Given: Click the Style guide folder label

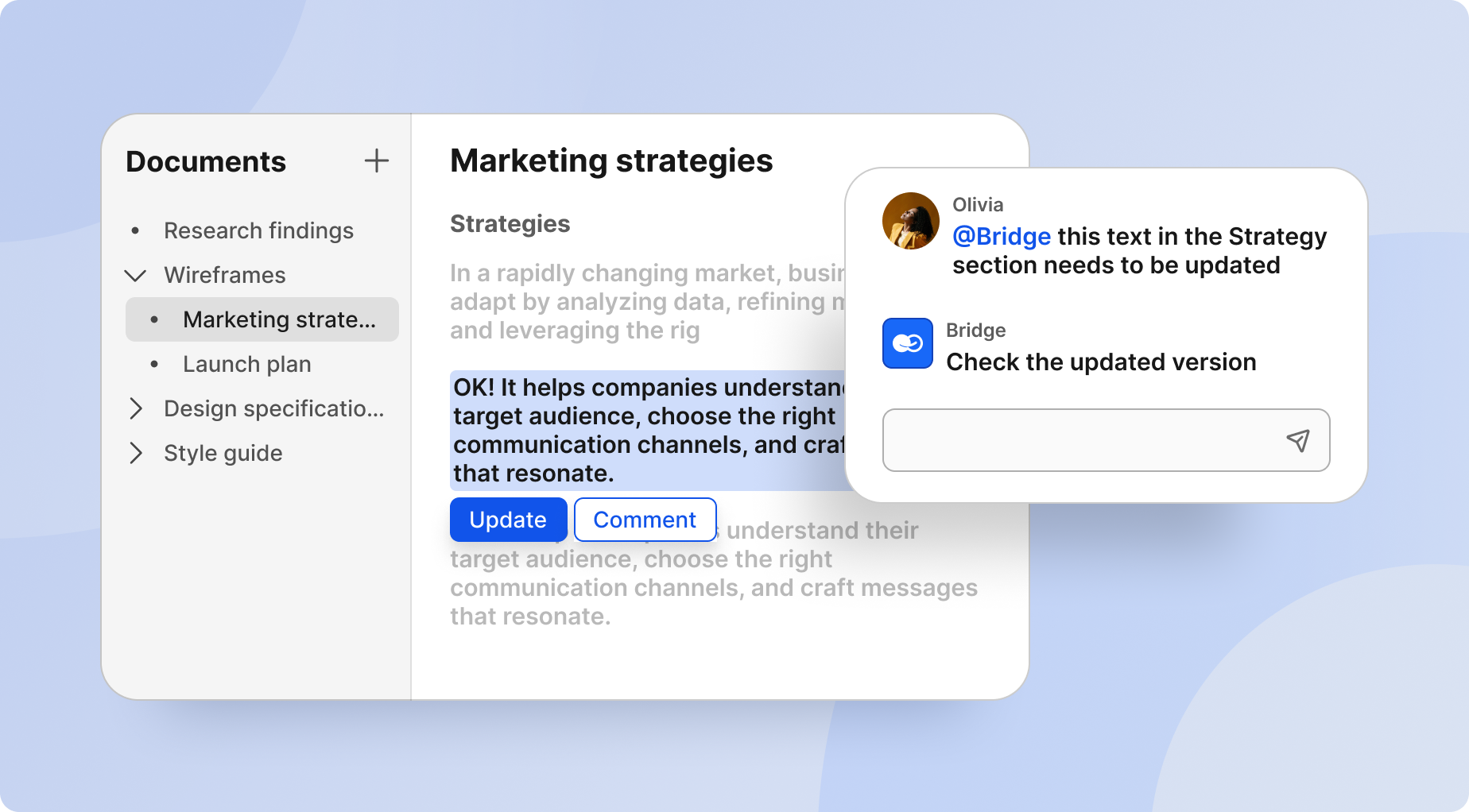Looking at the screenshot, I should [x=223, y=453].
